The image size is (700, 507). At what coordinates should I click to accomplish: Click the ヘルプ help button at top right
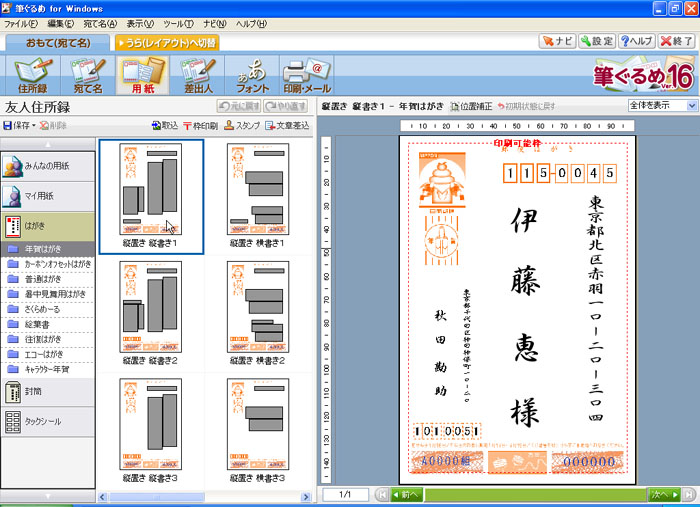tap(637, 41)
